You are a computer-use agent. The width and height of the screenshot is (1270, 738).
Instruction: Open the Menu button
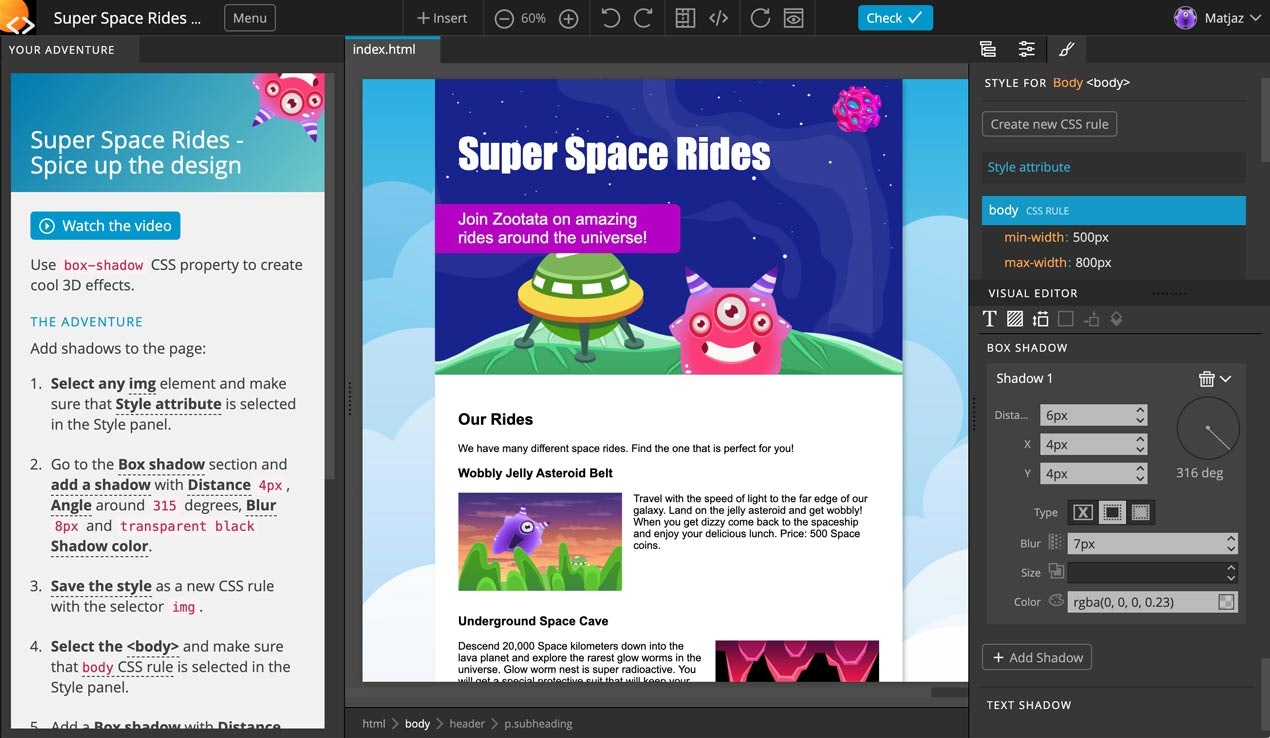pos(249,17)
